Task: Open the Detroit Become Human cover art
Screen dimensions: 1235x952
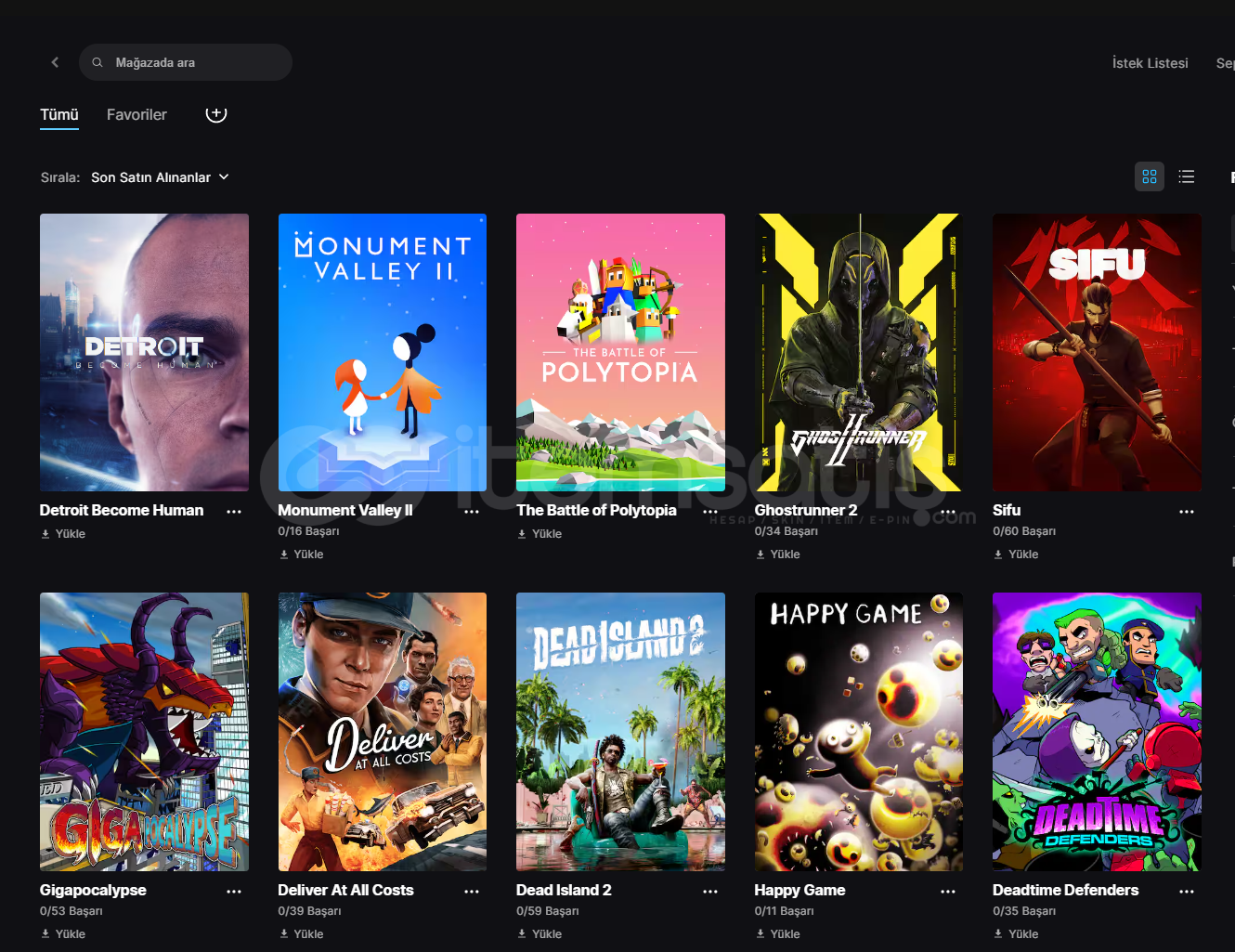Action: (x=144, y=352)
